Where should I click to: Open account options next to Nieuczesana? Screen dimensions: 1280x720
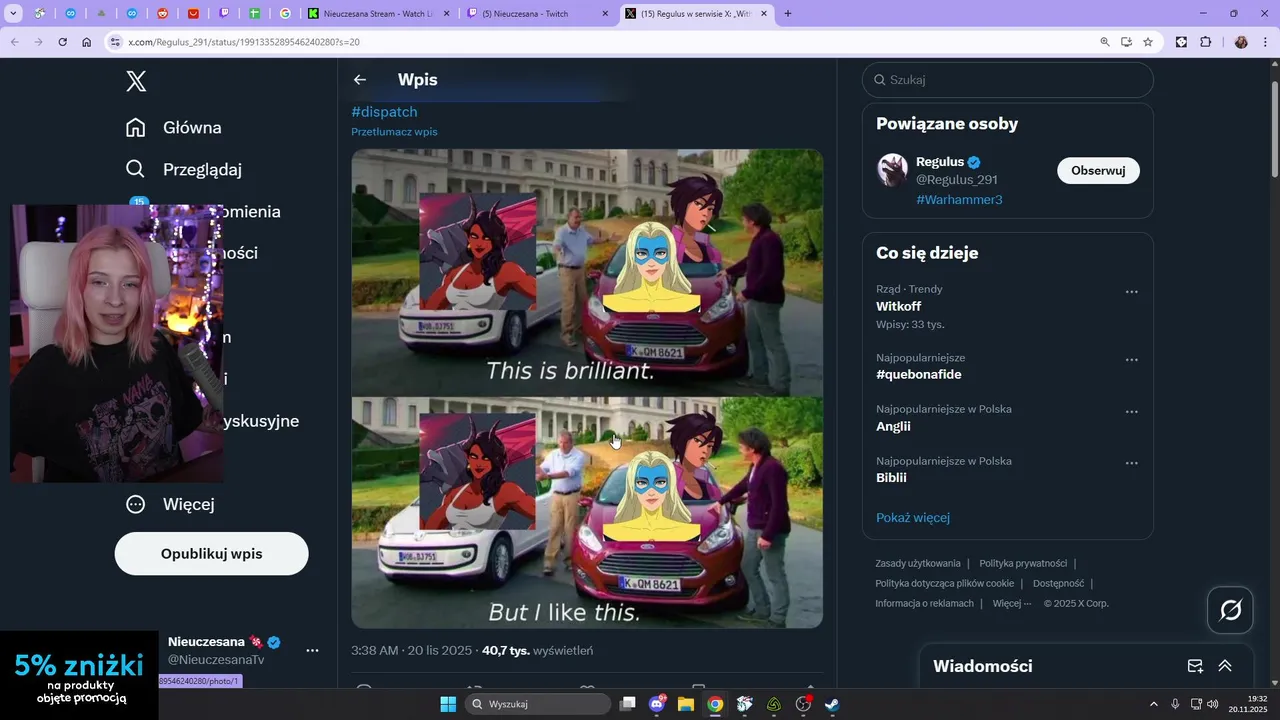point(312,651)
